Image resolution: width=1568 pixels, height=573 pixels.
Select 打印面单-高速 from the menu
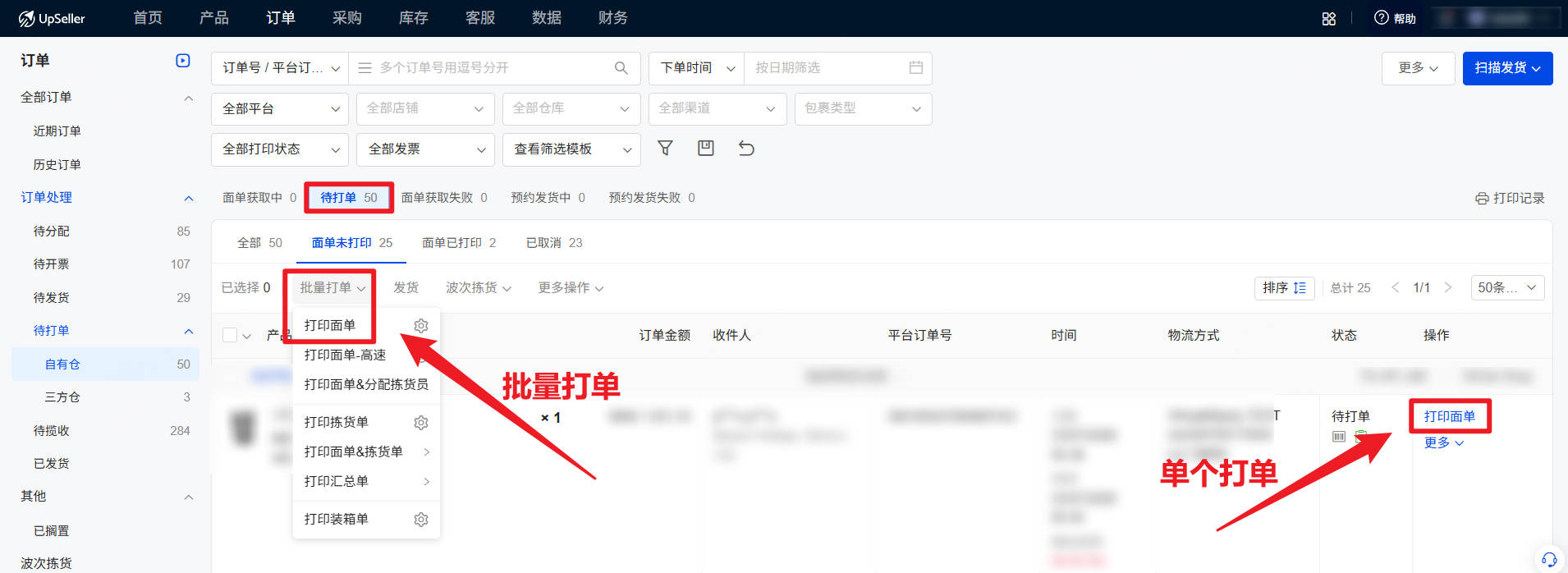[x=345, y=355]
